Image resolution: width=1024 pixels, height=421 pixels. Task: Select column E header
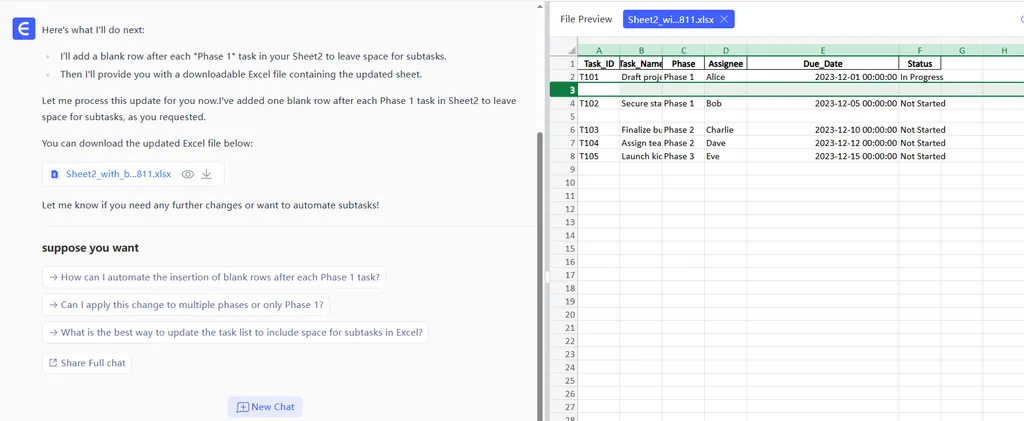point(822,50)
